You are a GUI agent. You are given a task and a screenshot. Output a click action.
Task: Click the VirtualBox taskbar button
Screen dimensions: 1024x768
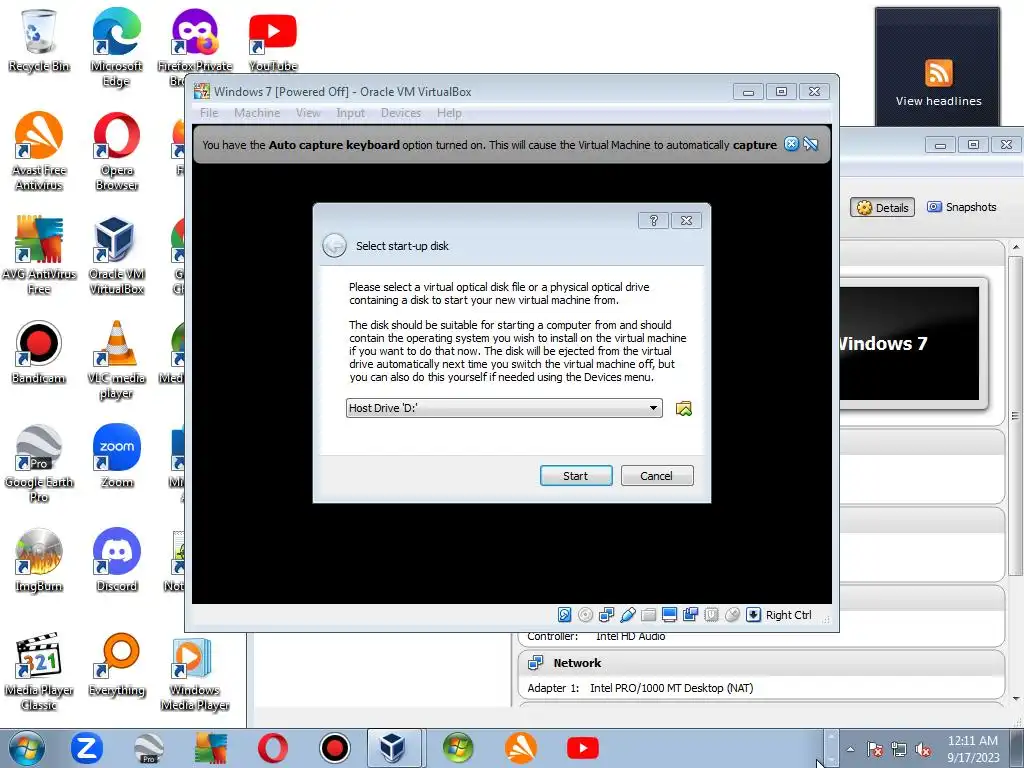[x=393, y=748]
